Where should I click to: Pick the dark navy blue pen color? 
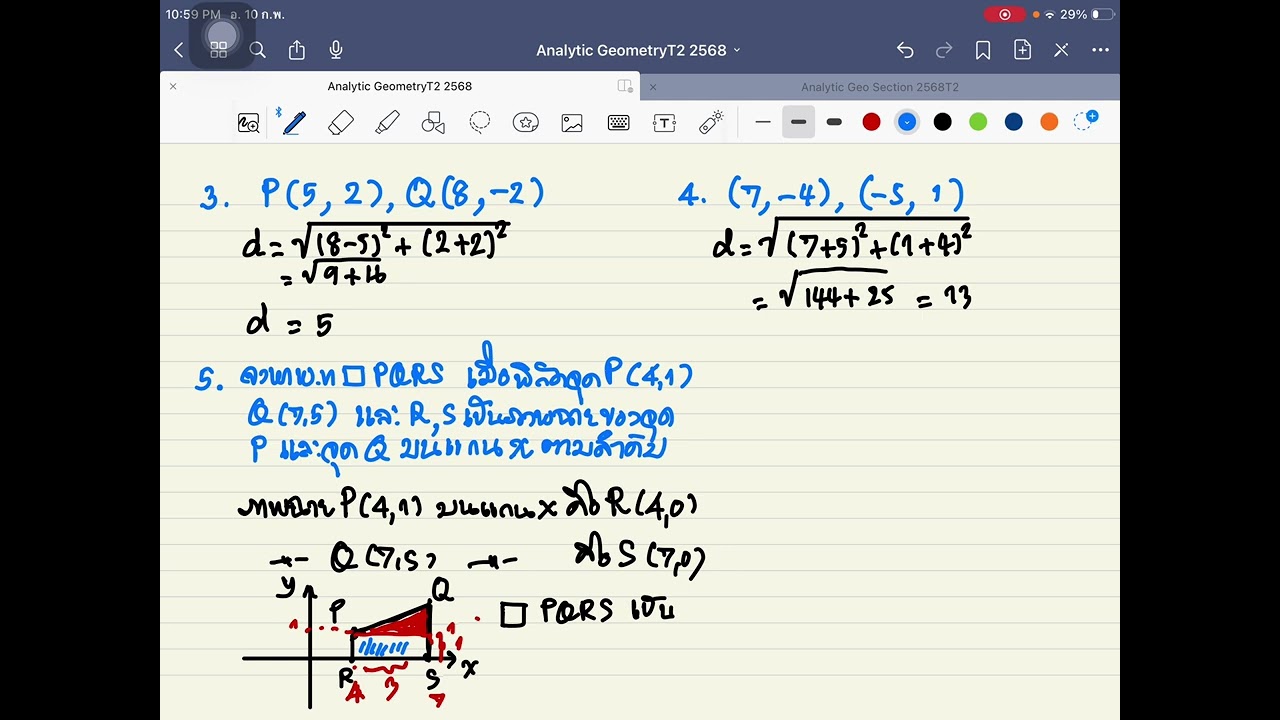click(1014, 122)
